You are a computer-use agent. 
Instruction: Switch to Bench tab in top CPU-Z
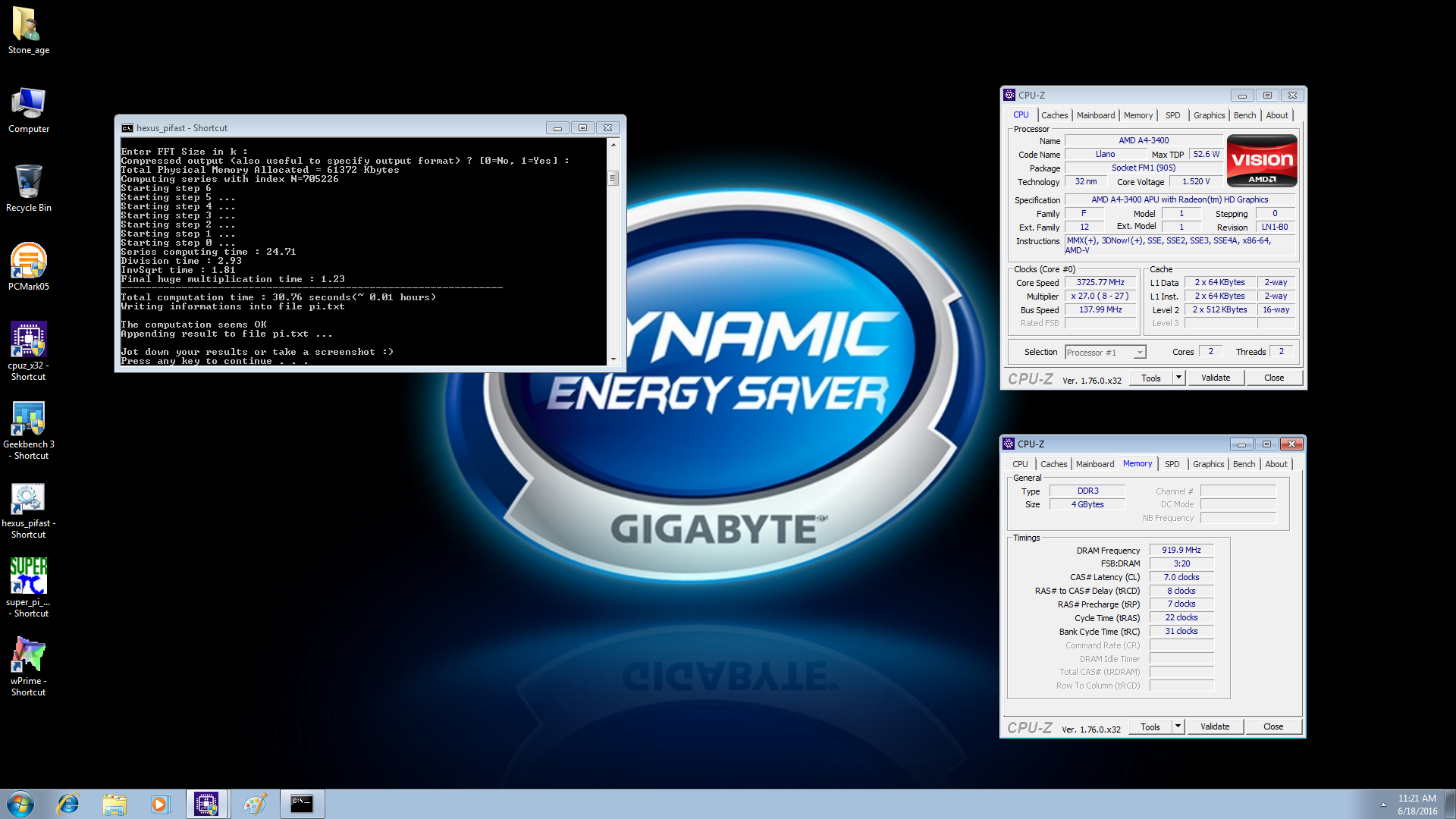pyautogui.click(x=1244, y=115)
